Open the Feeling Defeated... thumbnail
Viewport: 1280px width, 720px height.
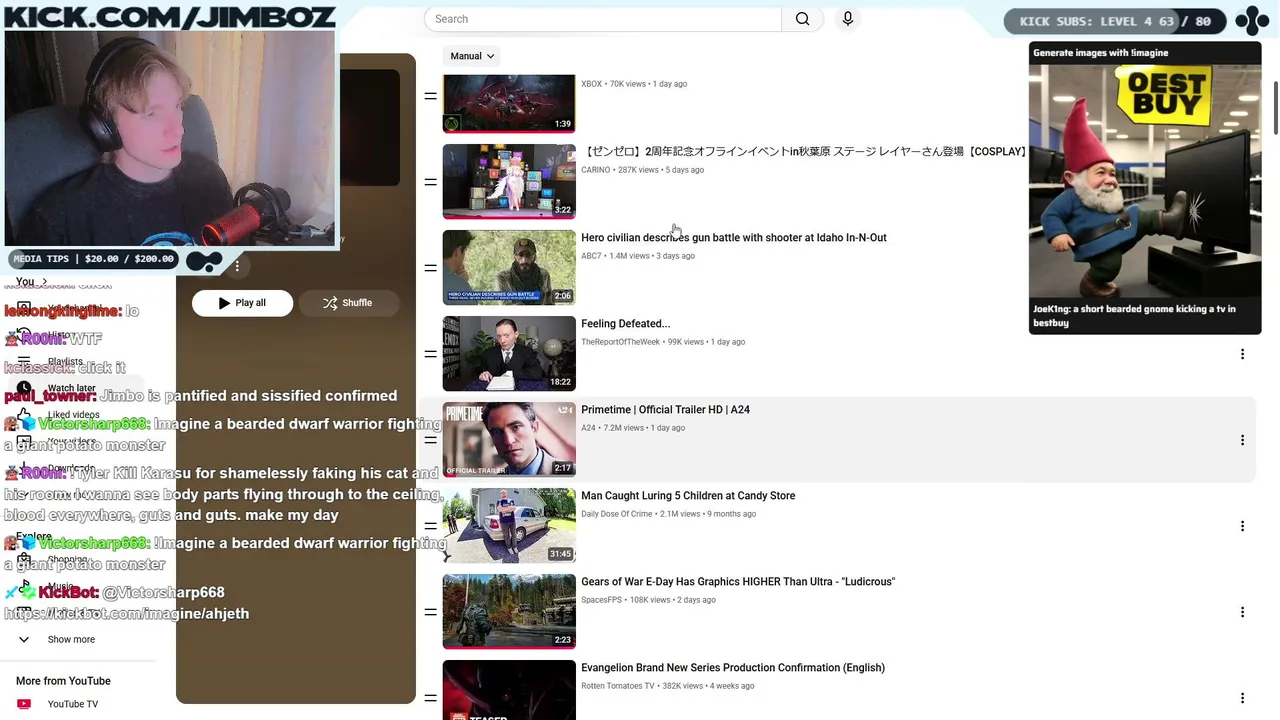pos(509,353)
